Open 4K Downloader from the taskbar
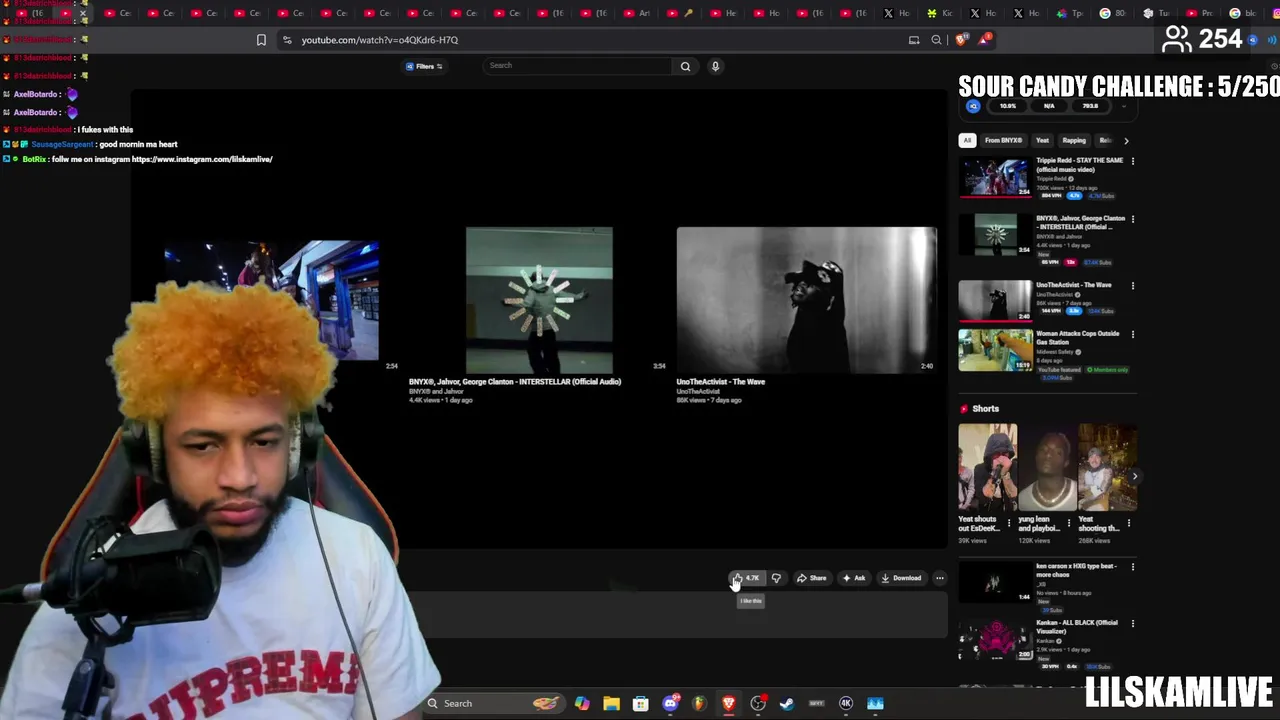This screenshot has height=720, width=1280. (x=846, y=704)
